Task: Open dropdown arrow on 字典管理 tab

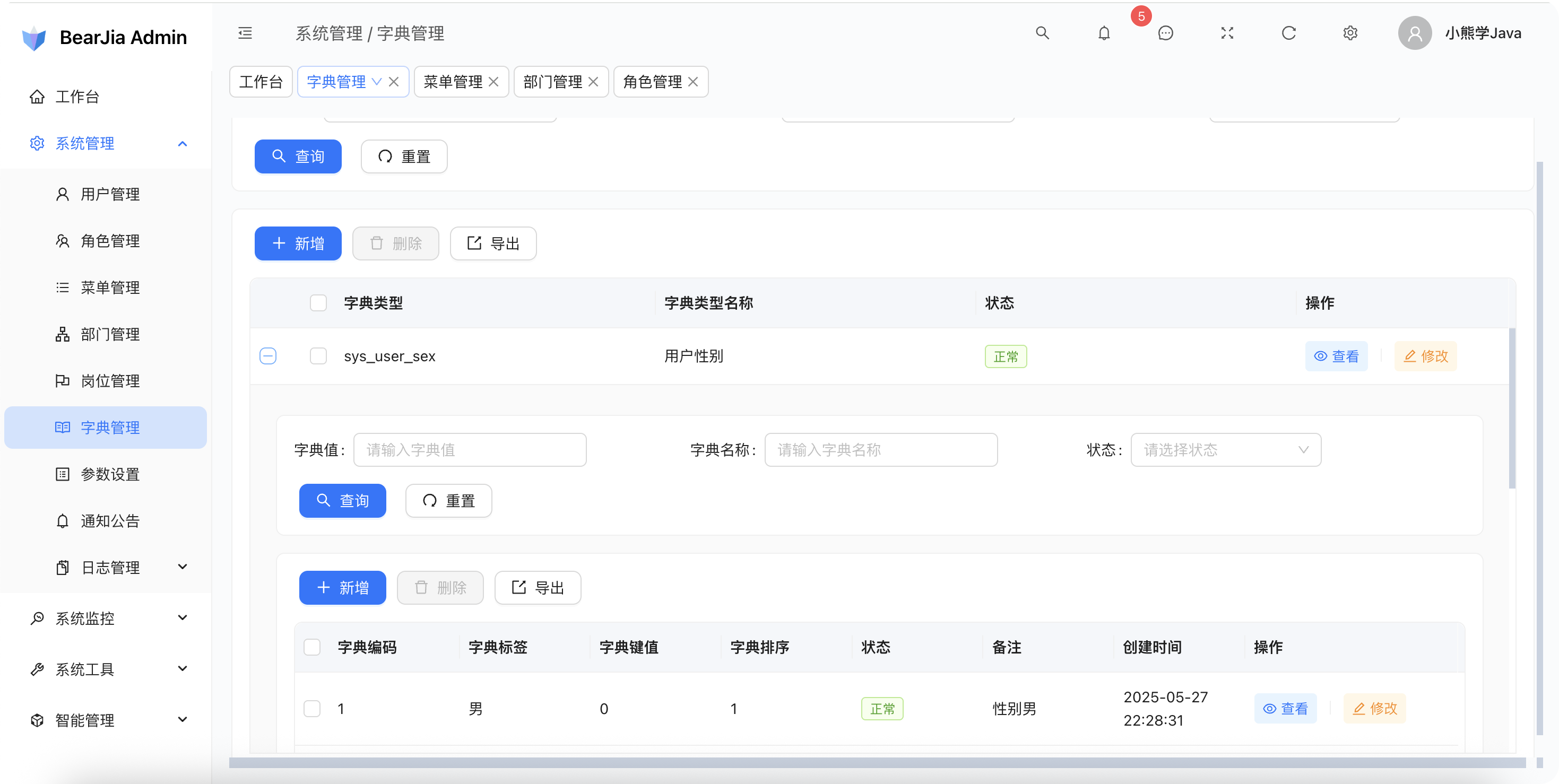Action: [x=376, y=82]
